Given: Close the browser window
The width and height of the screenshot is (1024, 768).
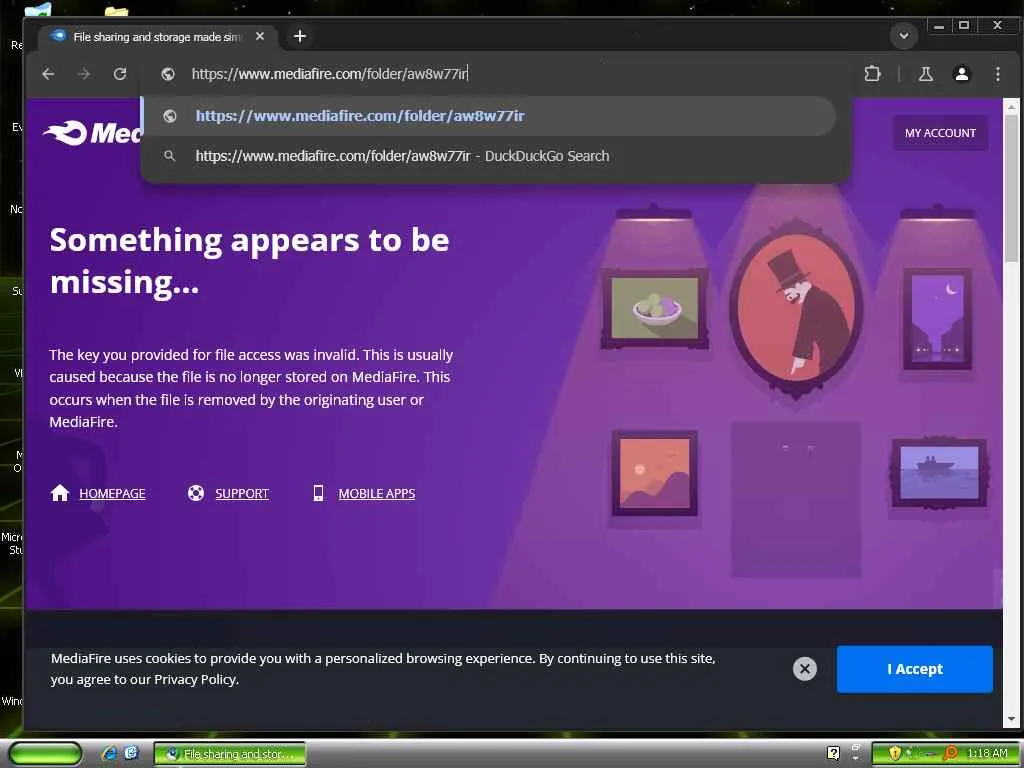Looking at the screenshot, I should tap(997, 26).
